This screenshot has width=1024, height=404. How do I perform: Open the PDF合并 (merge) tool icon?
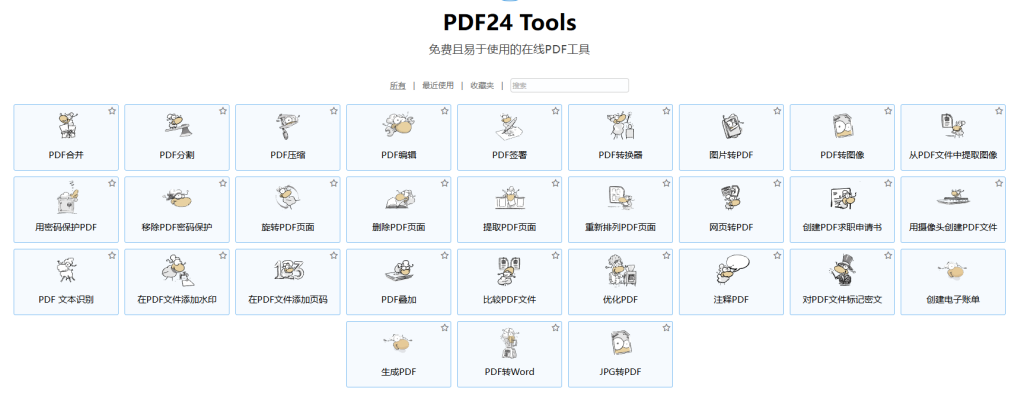tap(66, 126)
